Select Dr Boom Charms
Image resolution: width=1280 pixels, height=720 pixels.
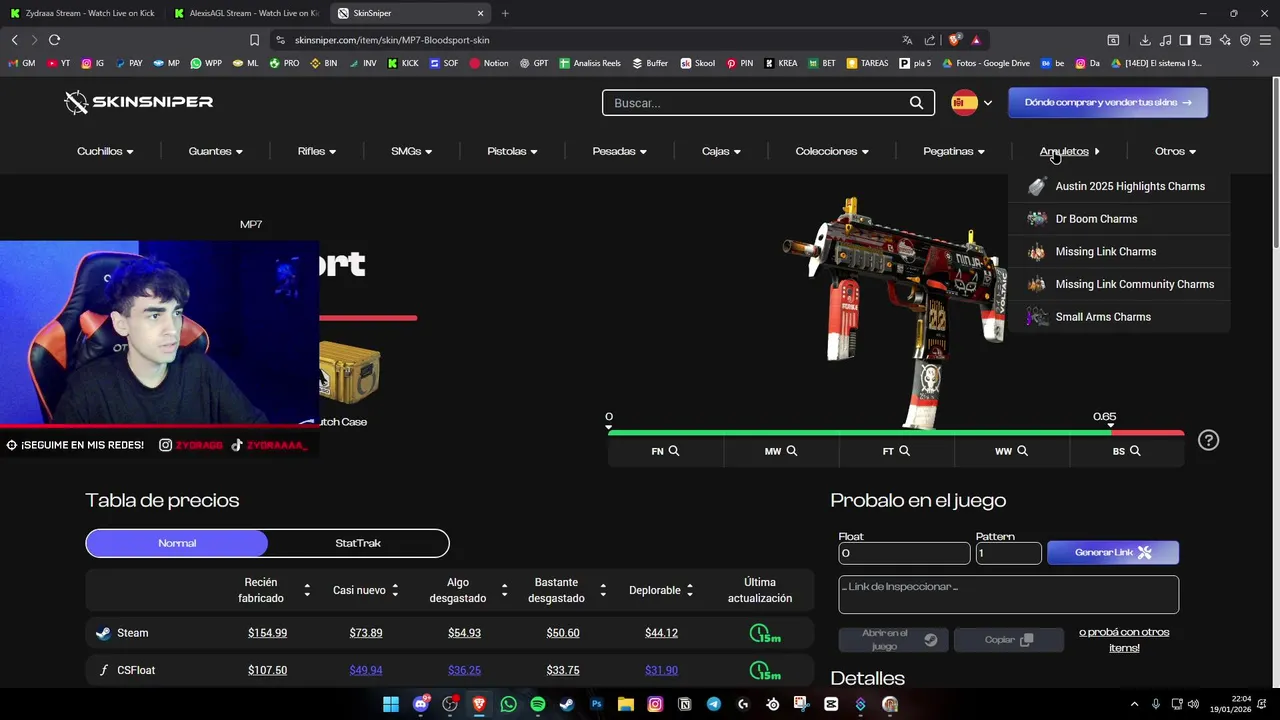coord(1119,219)
